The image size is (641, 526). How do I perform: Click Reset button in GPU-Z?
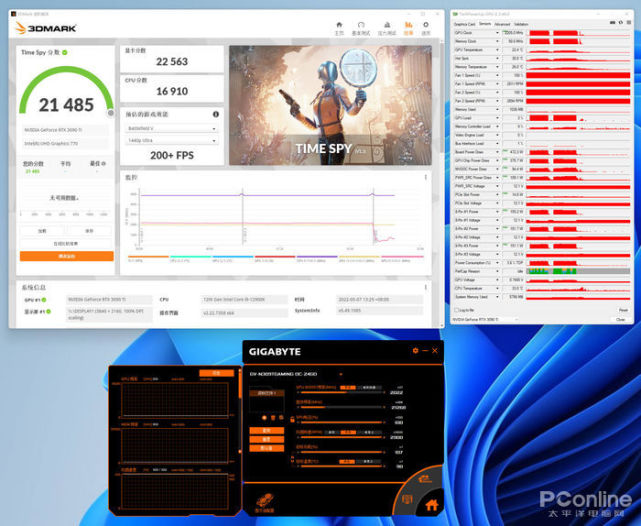point(623,310)
